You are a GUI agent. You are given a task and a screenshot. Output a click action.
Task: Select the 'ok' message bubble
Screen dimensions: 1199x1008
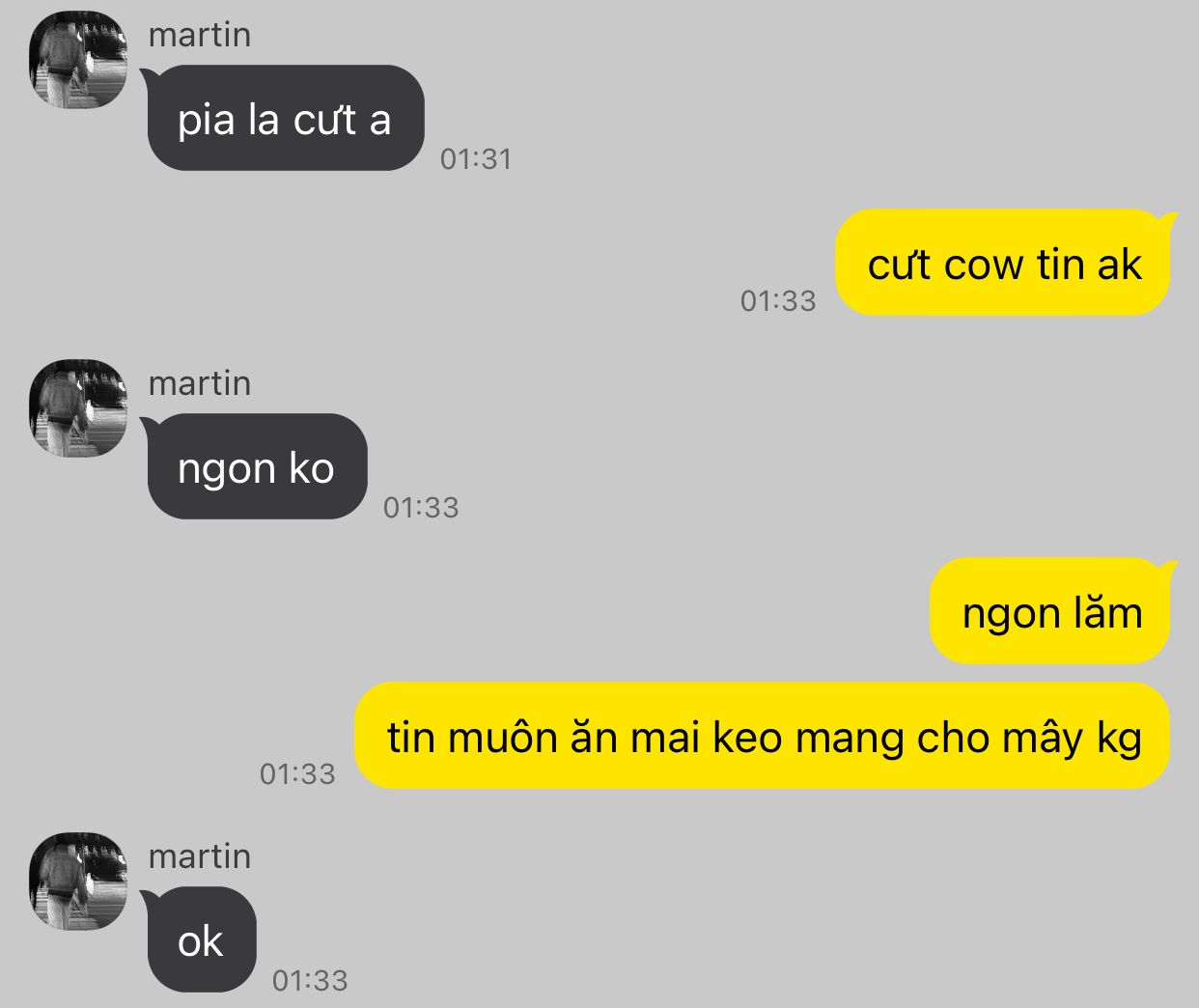tap(201, 939)
